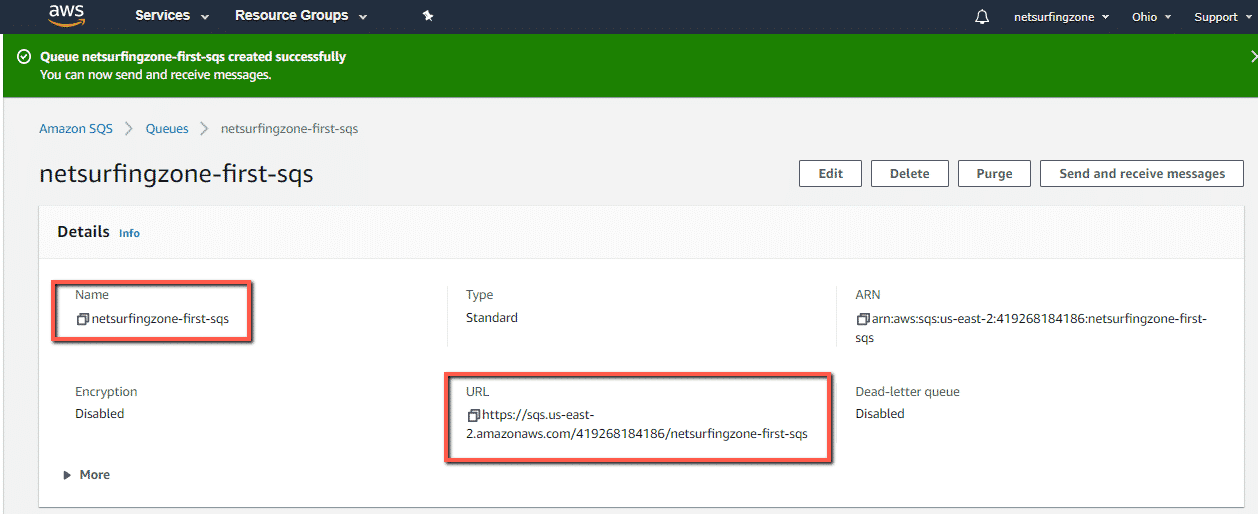Open the Support menu
This screenshot has height=514, width=1258.
tap(1222, 17)
